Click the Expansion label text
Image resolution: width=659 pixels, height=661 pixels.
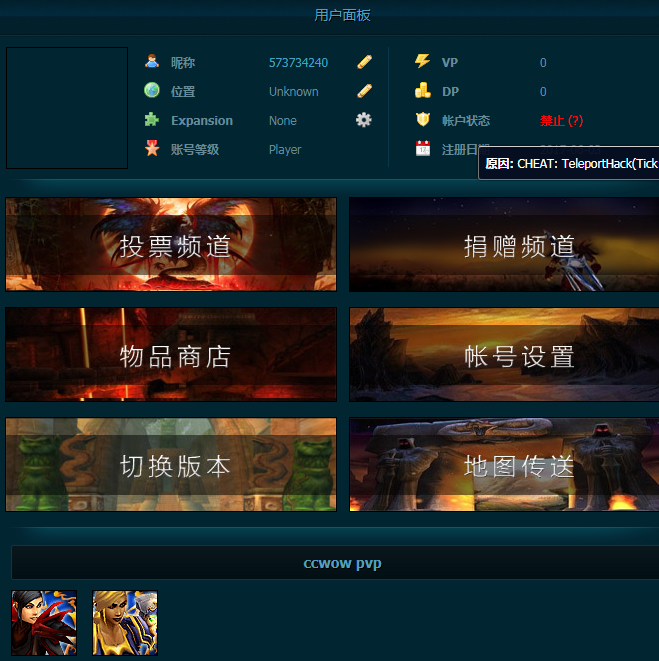tap(202, 121)
